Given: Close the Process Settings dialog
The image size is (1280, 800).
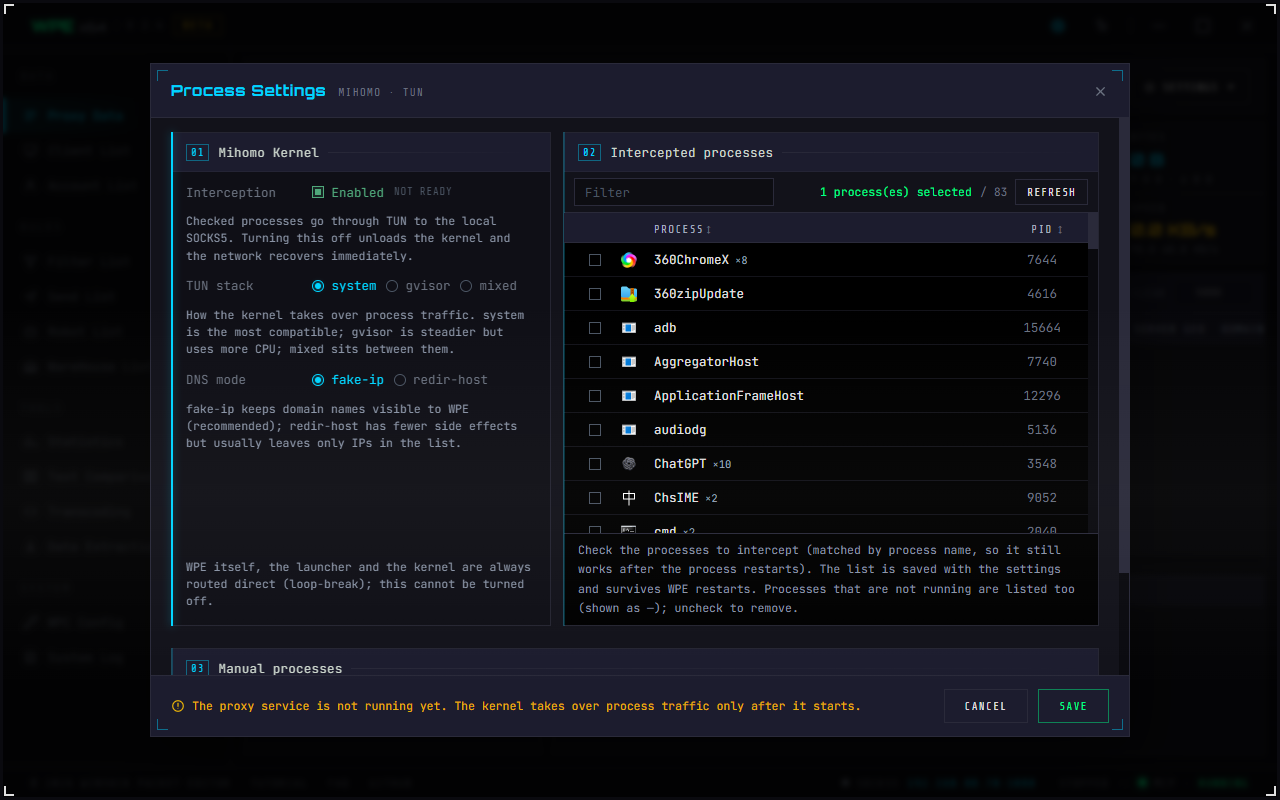Looking at the screenshot, I should click(x=1100, y=91).
